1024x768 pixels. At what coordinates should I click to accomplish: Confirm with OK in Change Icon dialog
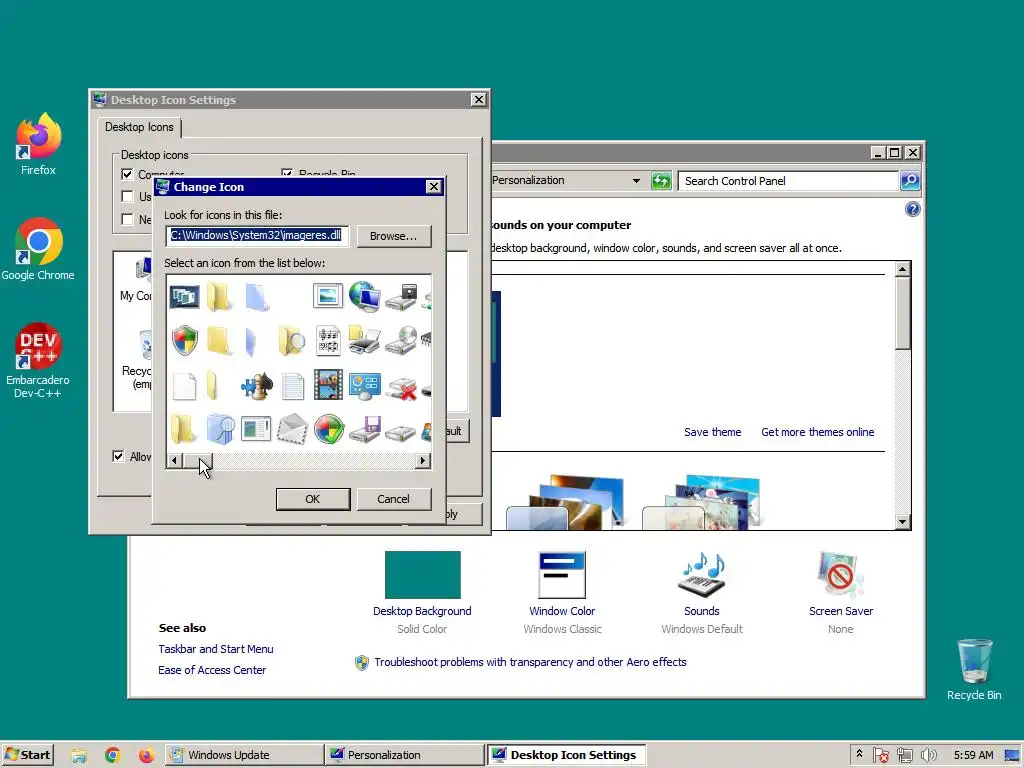313,499
